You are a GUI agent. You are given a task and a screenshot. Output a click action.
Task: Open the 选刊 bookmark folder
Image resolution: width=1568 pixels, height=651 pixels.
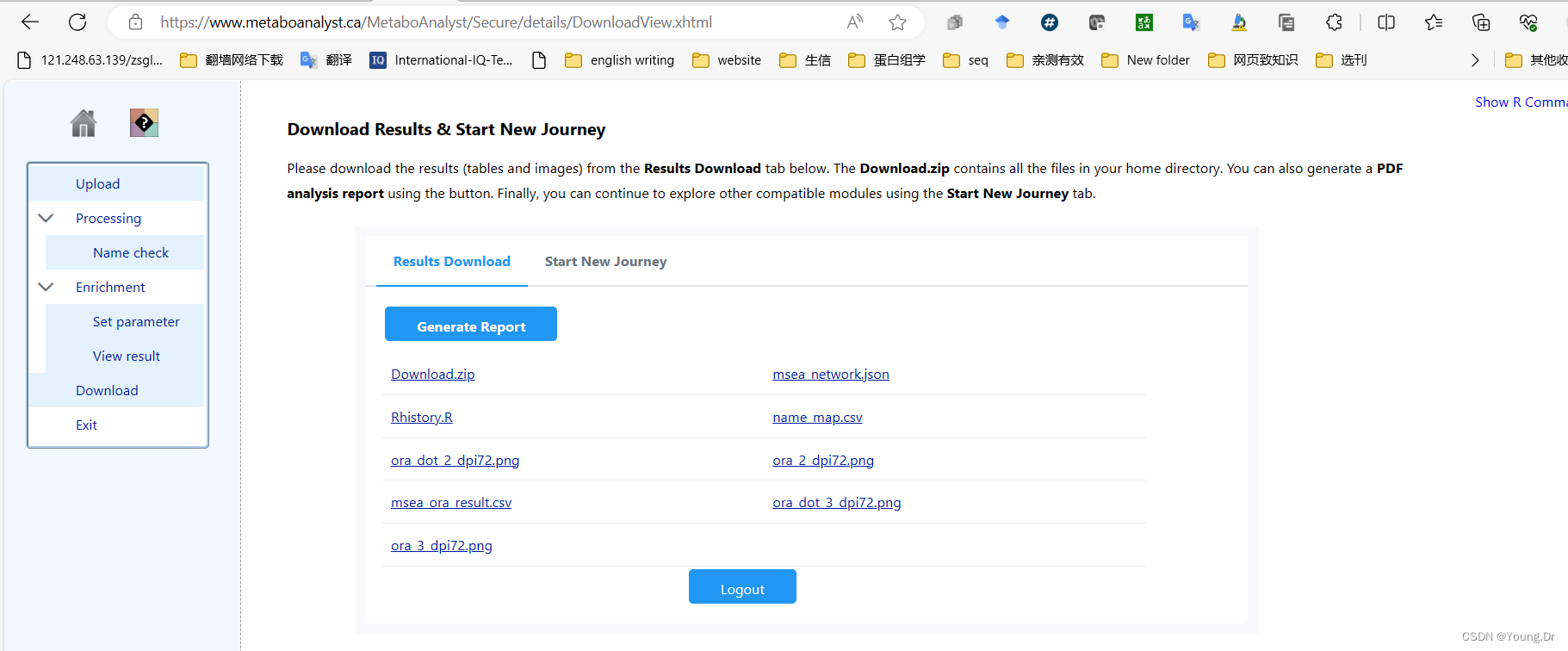pyautogui.click(x=1342, y=60)
